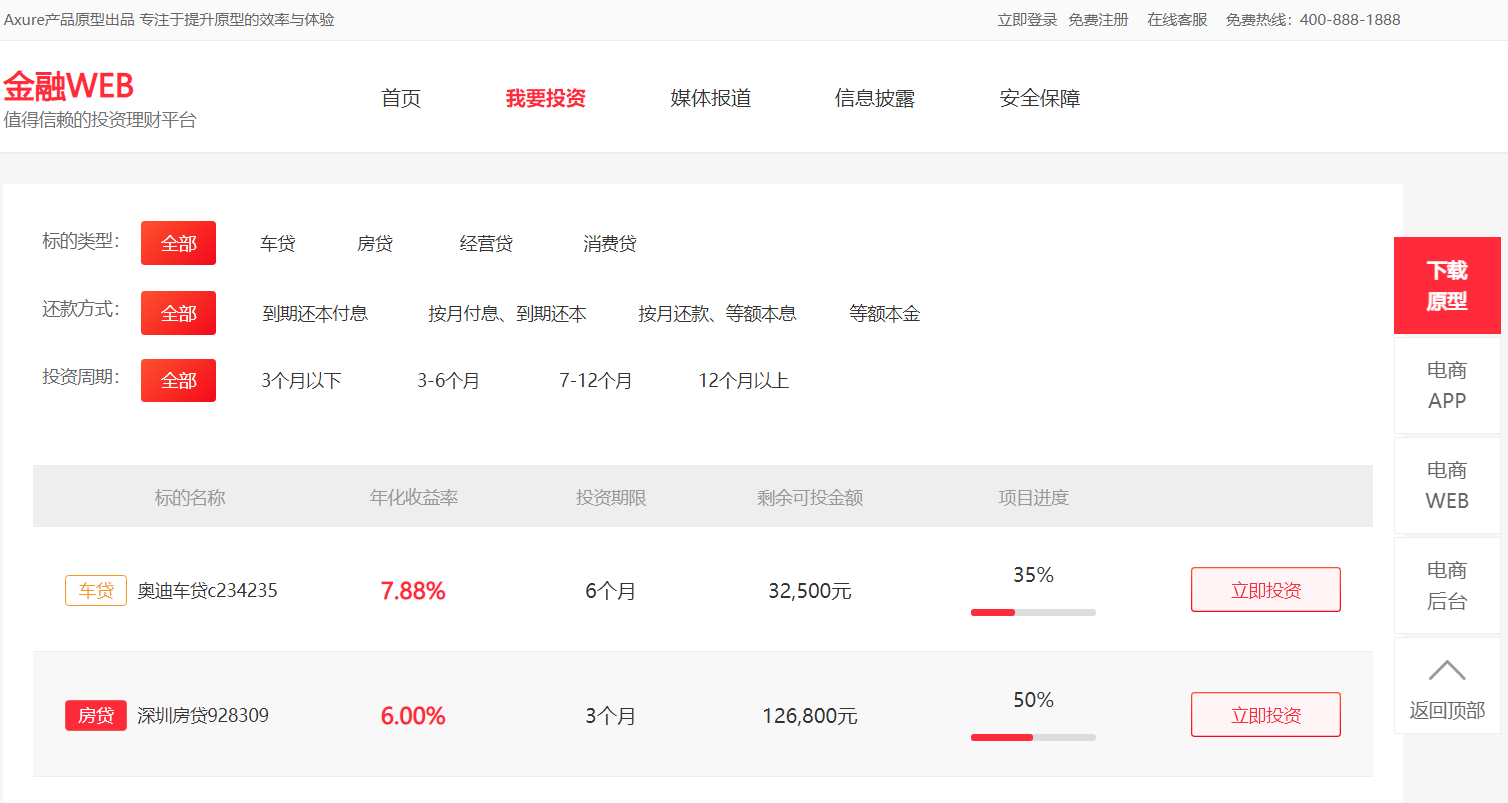Click the orange 车贷 tag badge

(x=96, y=591)
